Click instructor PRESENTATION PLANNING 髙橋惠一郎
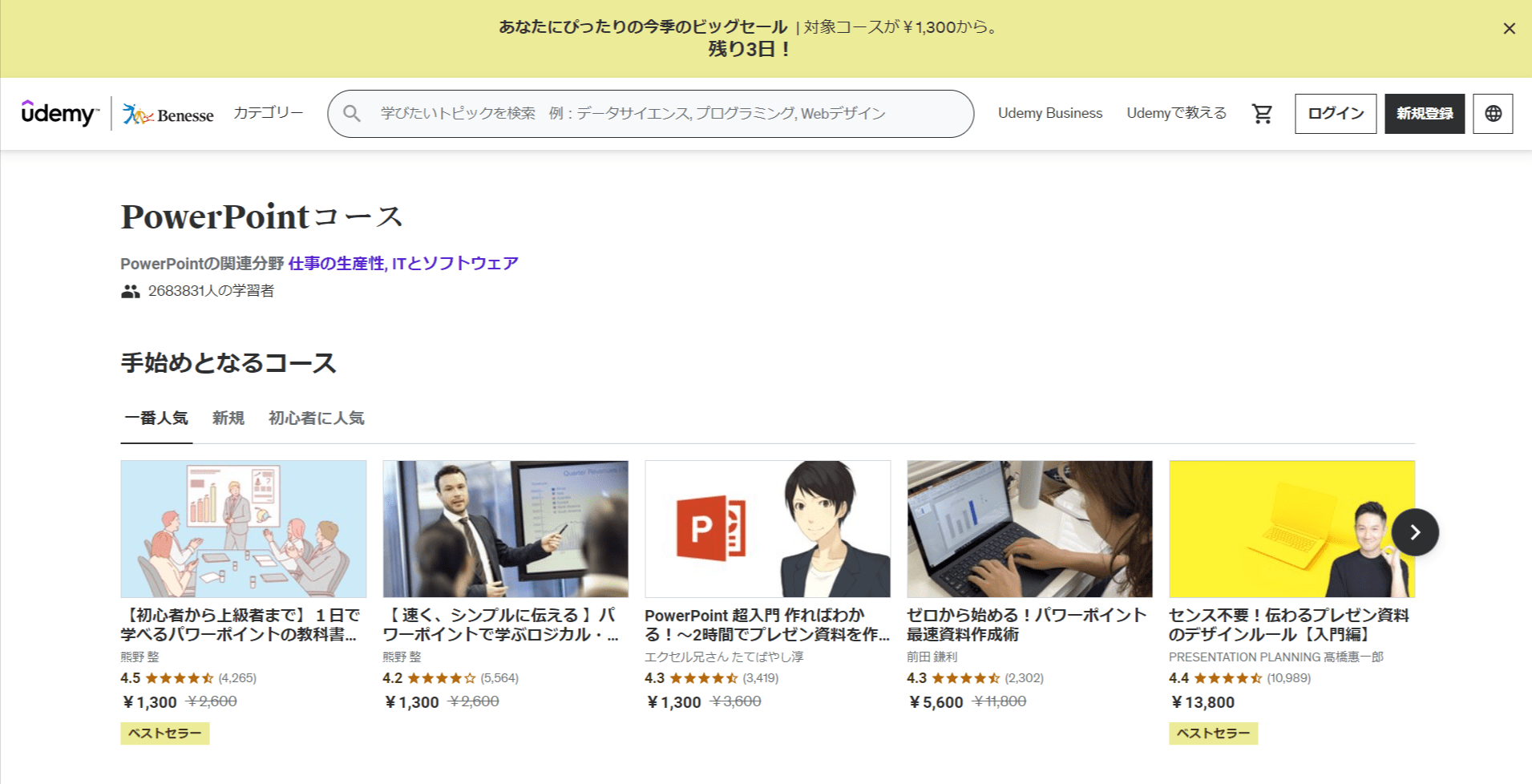 point(1276,657)
